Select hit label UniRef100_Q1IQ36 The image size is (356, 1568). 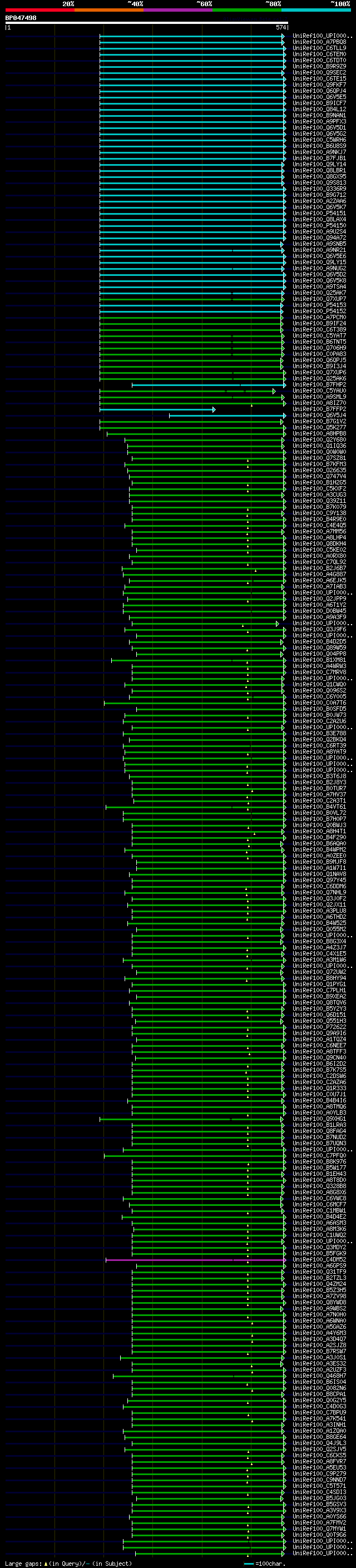click(x=319, y=446)
